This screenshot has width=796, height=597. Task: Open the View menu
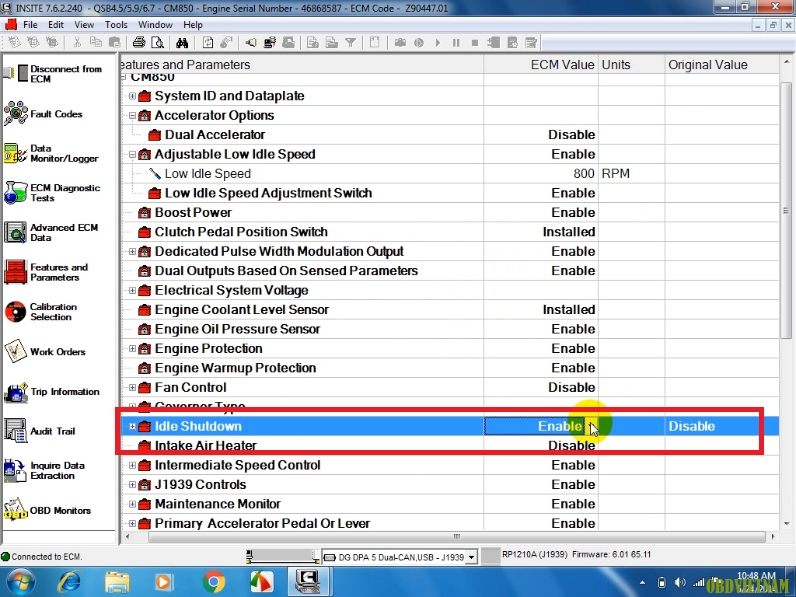point(84,24)
